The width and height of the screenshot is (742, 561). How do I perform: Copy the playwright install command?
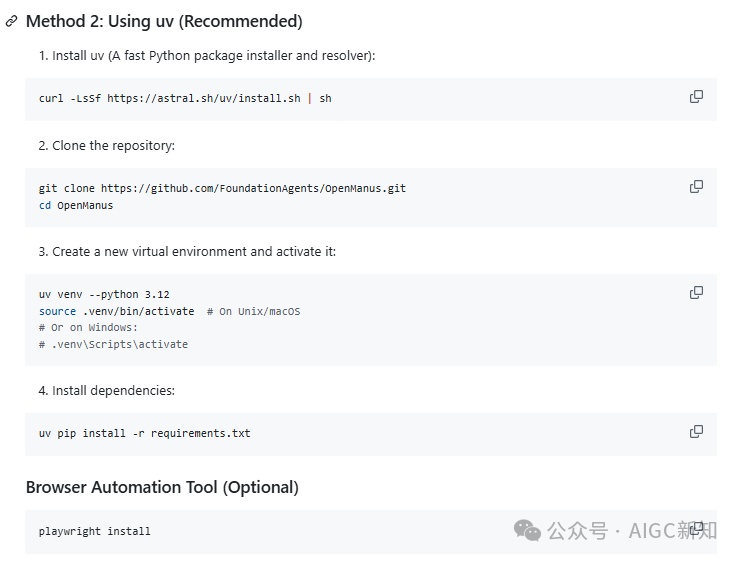point(696,528)
